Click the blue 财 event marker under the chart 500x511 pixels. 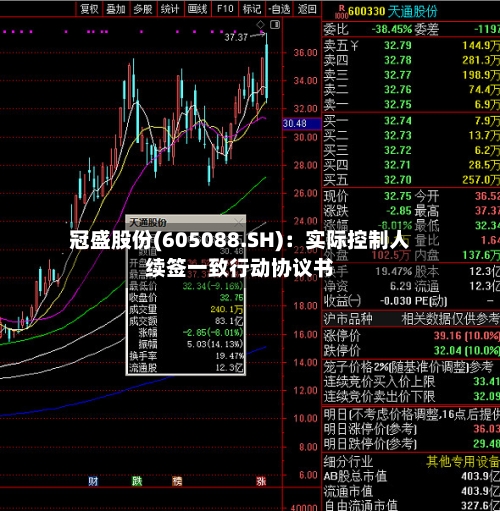93,481
